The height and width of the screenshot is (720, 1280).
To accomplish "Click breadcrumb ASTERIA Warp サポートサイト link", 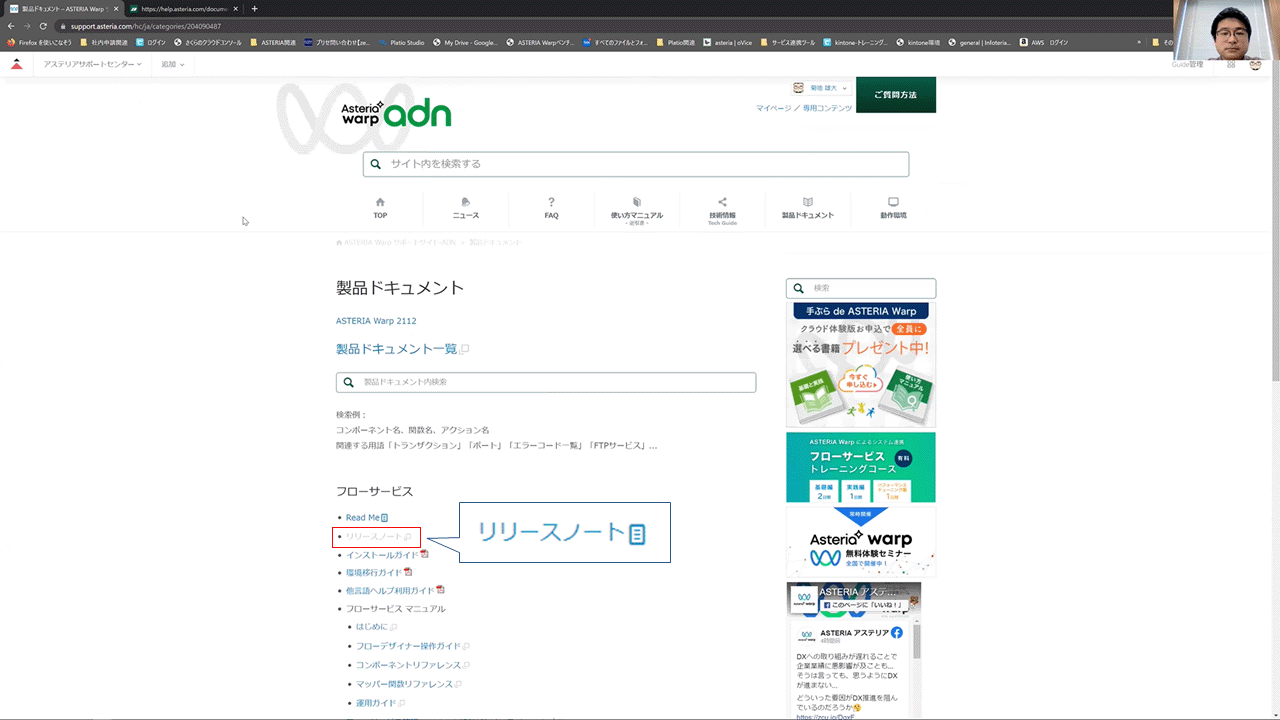I will pyautogui.click(x=399, y=243).
